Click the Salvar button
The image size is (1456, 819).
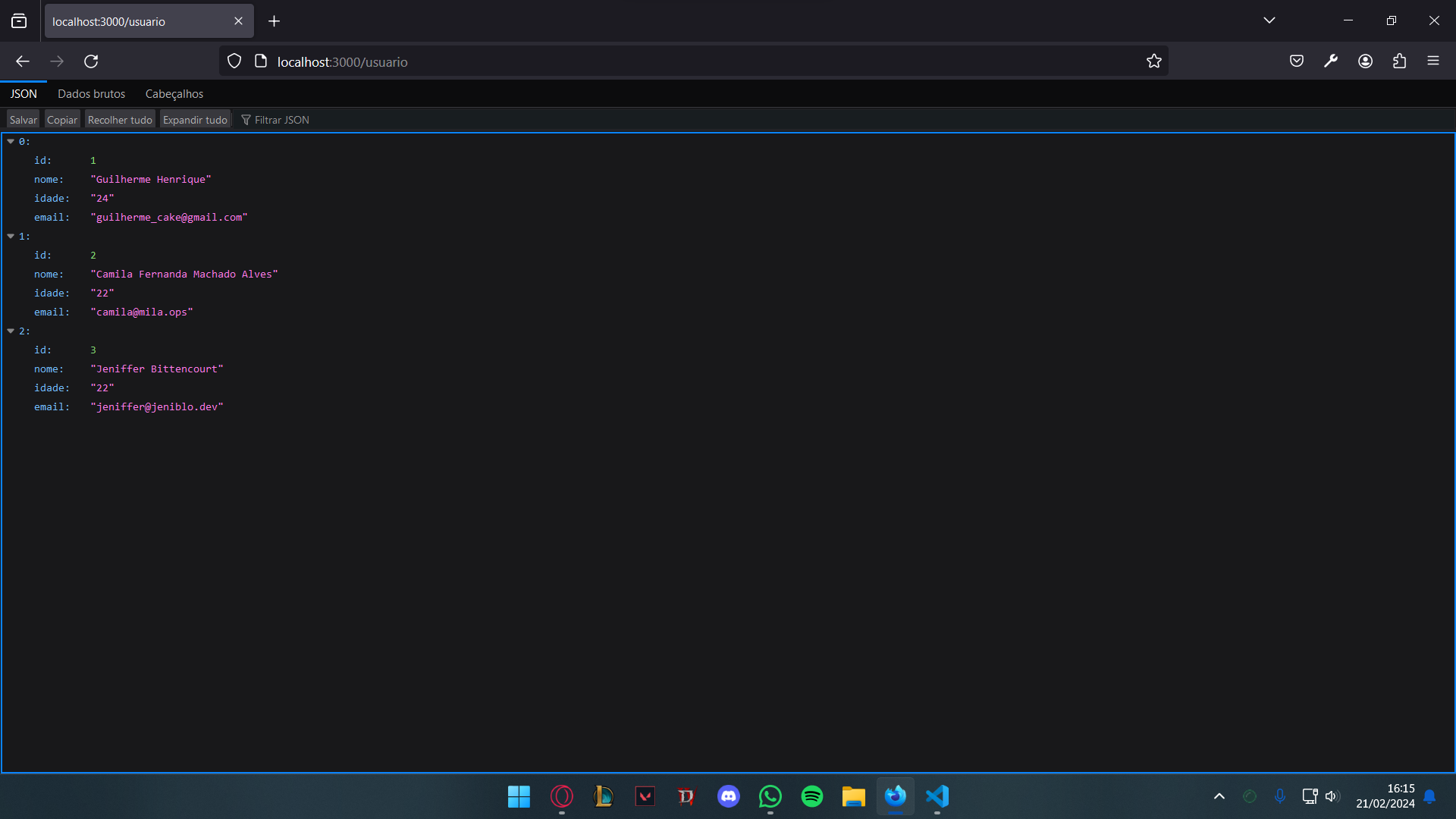(24, 120)
